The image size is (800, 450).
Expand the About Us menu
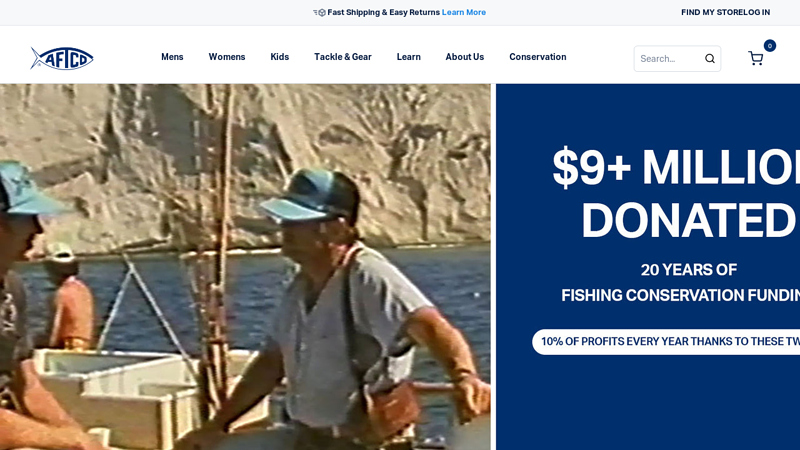[x=465, y=57]
